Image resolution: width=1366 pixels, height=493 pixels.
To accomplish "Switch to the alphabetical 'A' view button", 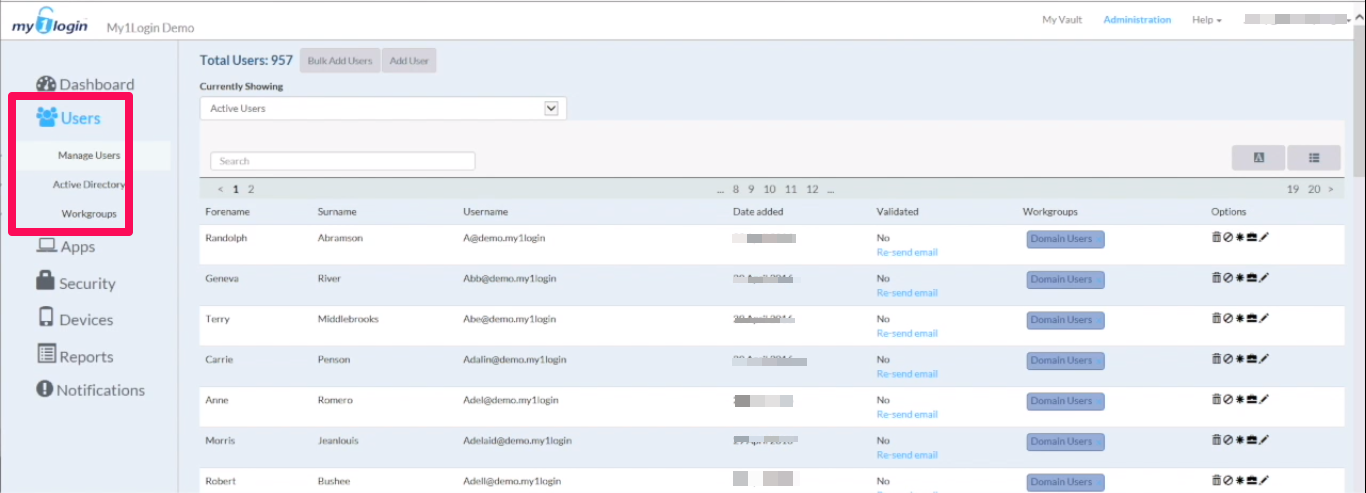I will 1258,158.
